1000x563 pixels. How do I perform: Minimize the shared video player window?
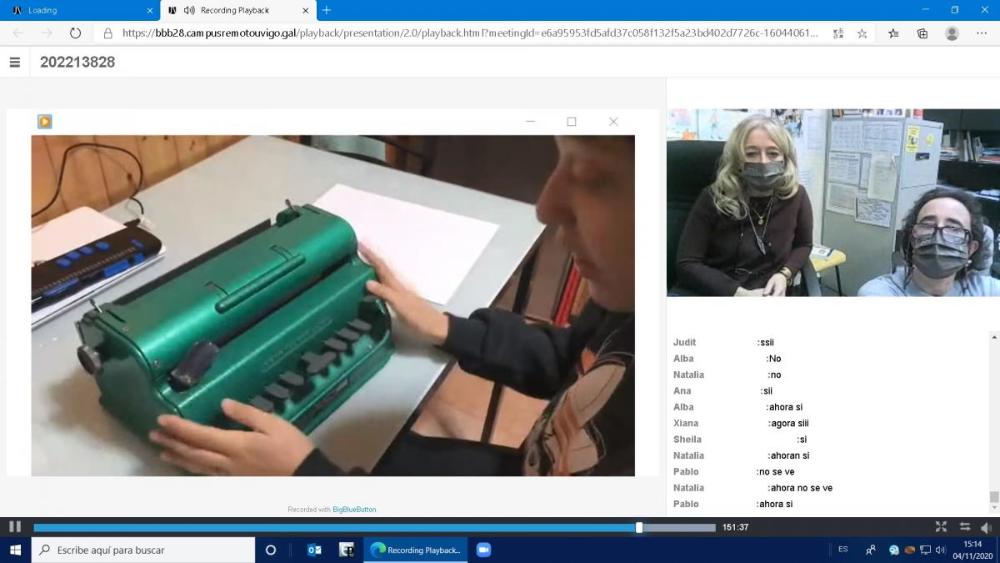point(530,121)
